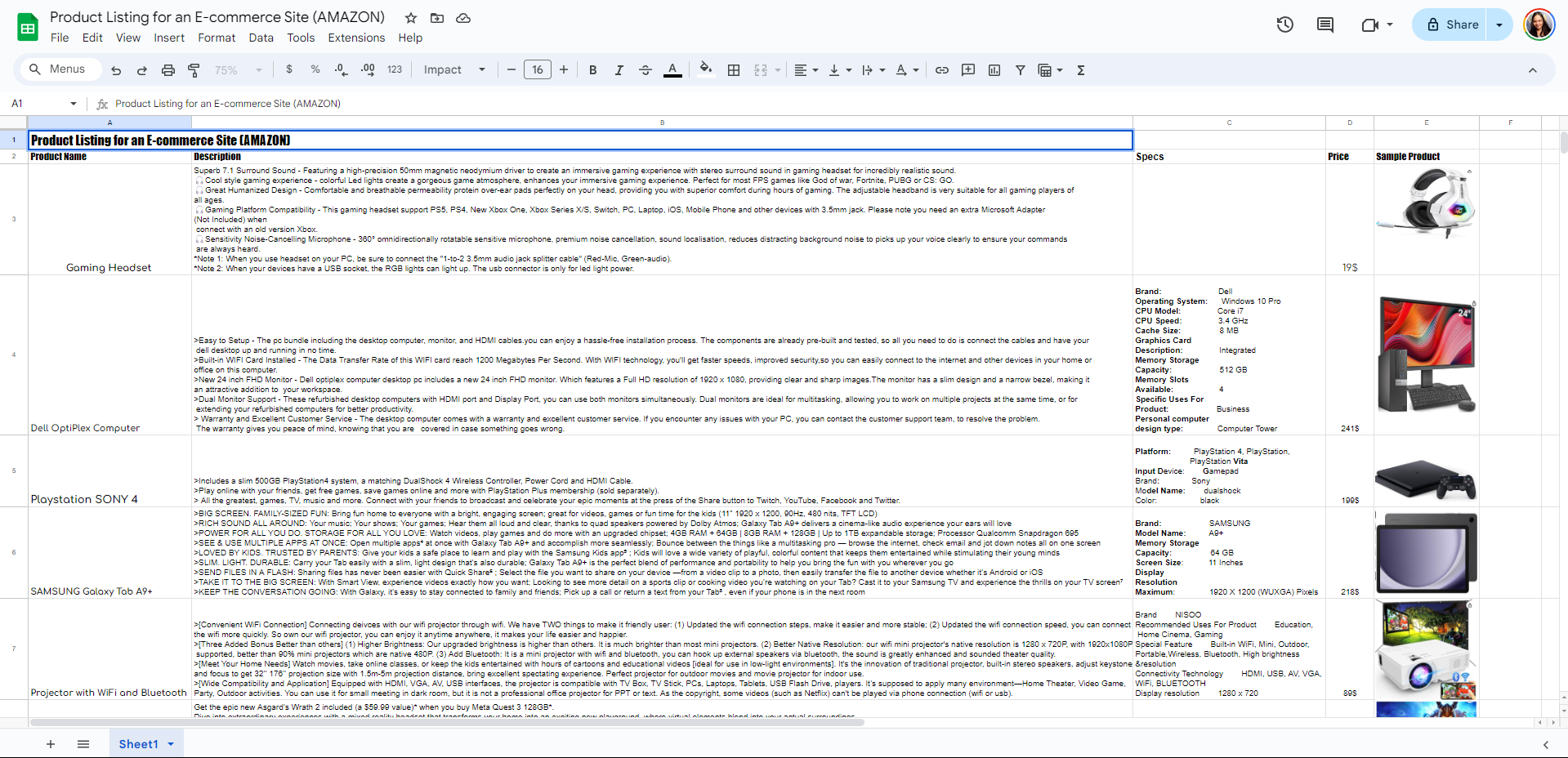1568x758 pixels.
Task: Format as currency with dollar icon
Action: (x=289, y=70)
